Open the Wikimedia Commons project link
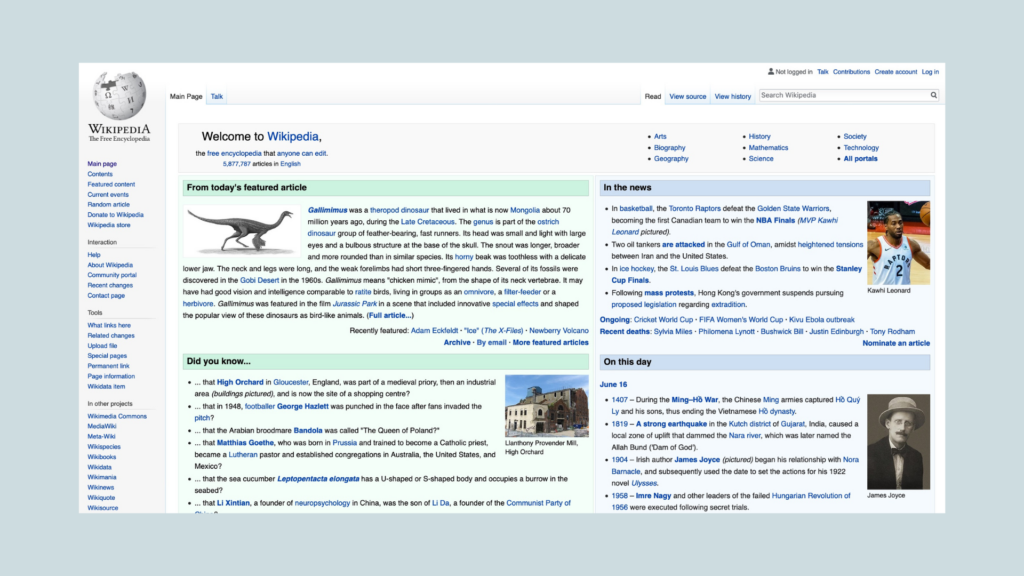 click(x=117, y=416)
